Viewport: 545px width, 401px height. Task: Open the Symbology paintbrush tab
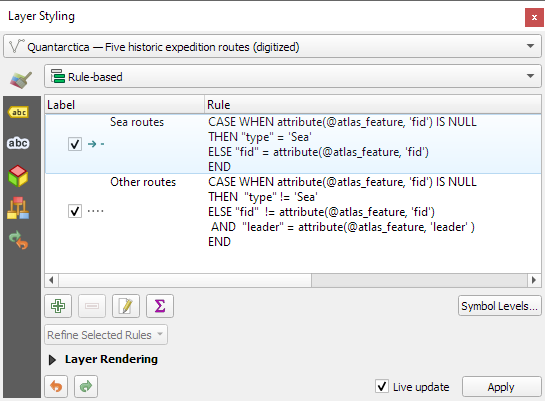(x=21, y=80)
